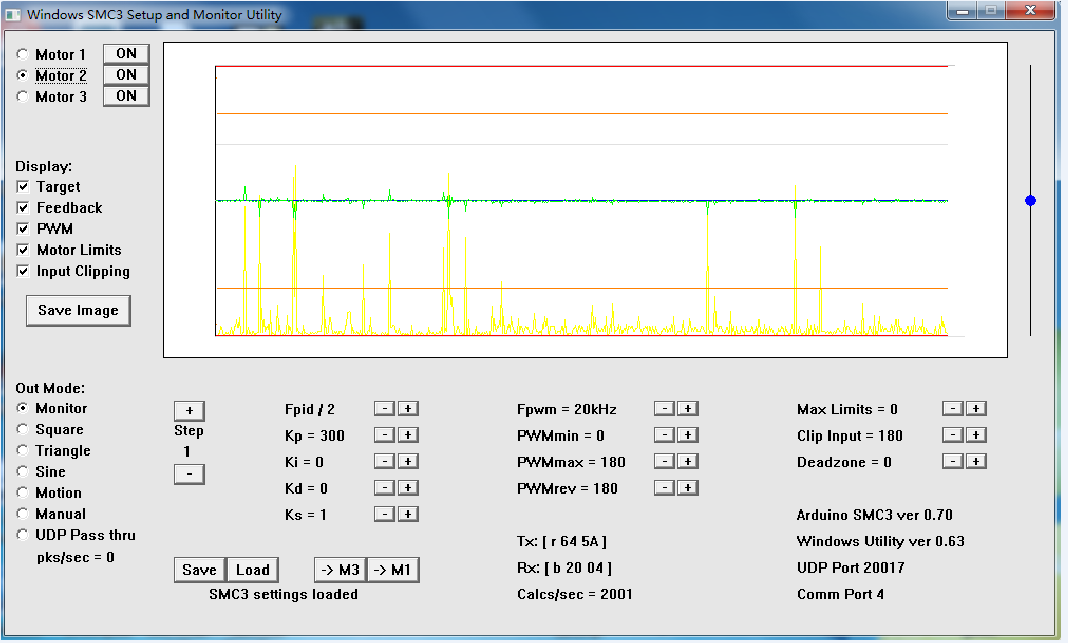Disable the Feedback display checkbox
The image size is (1068, 643).
tap(23, 208)
